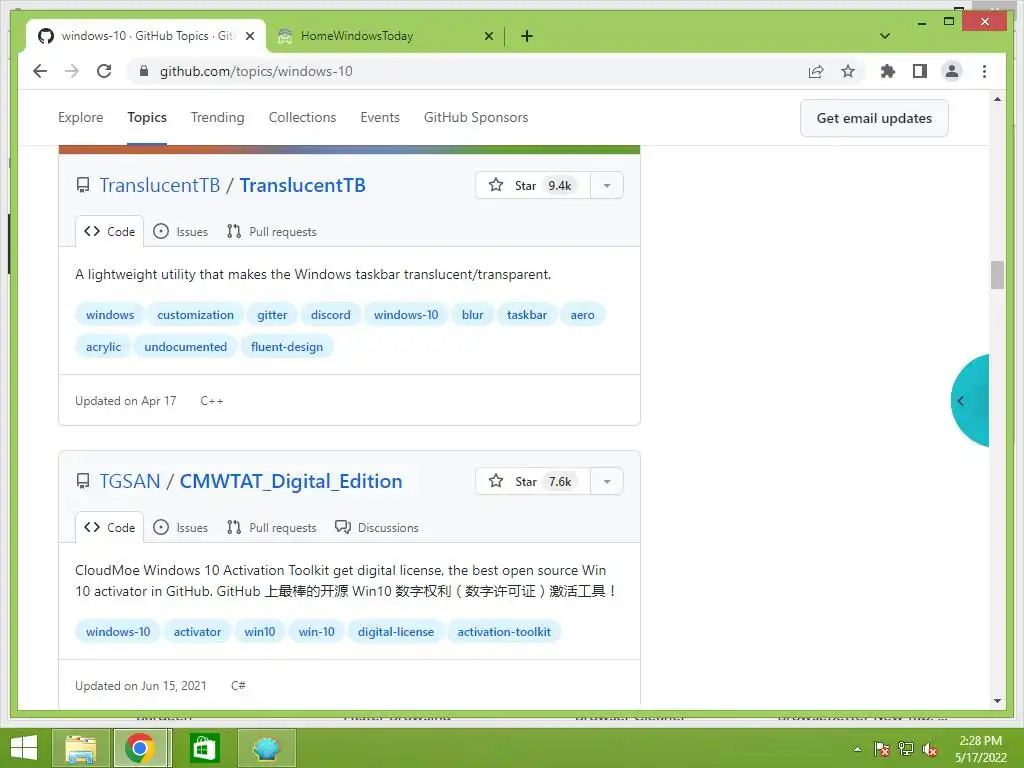Open the Code tab of TranslucentTB
Screen dimensions: 1024x768
[x=110, y=232]
